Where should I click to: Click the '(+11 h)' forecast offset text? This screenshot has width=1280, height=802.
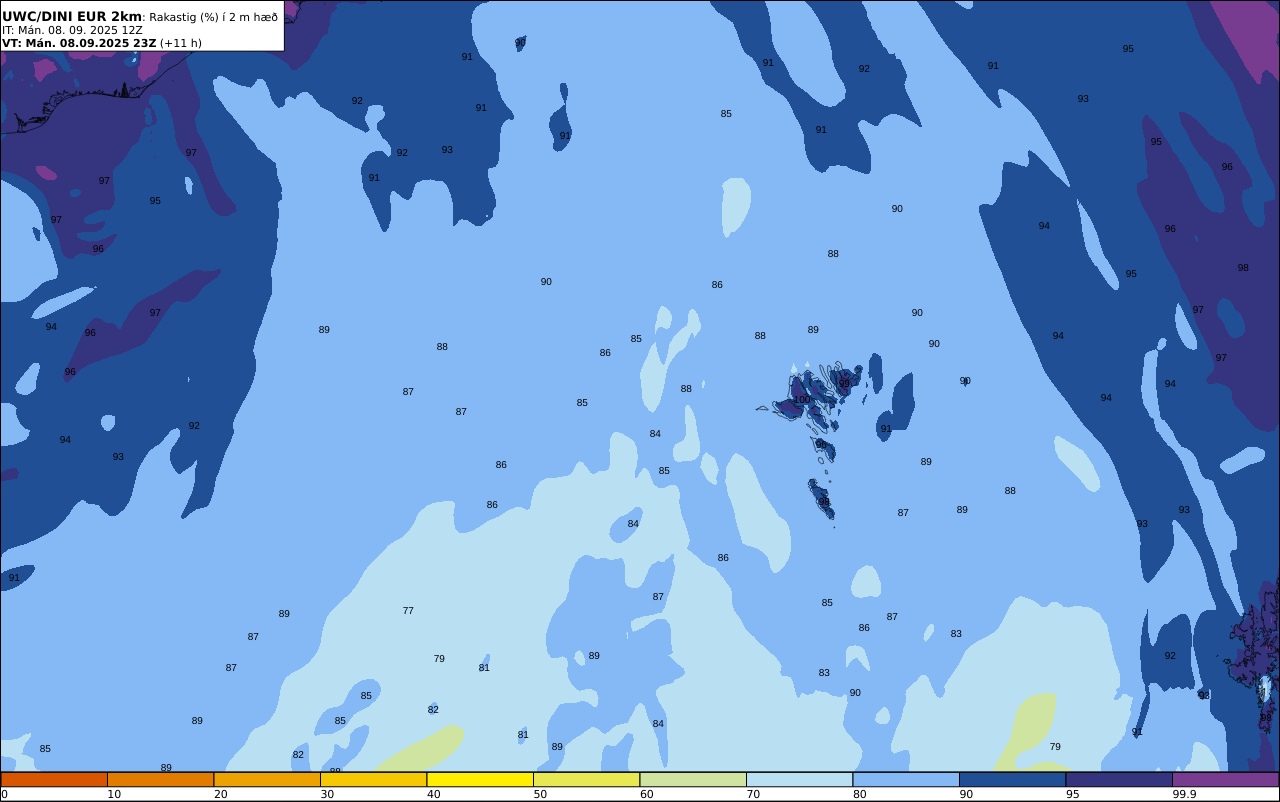[181, 43]
